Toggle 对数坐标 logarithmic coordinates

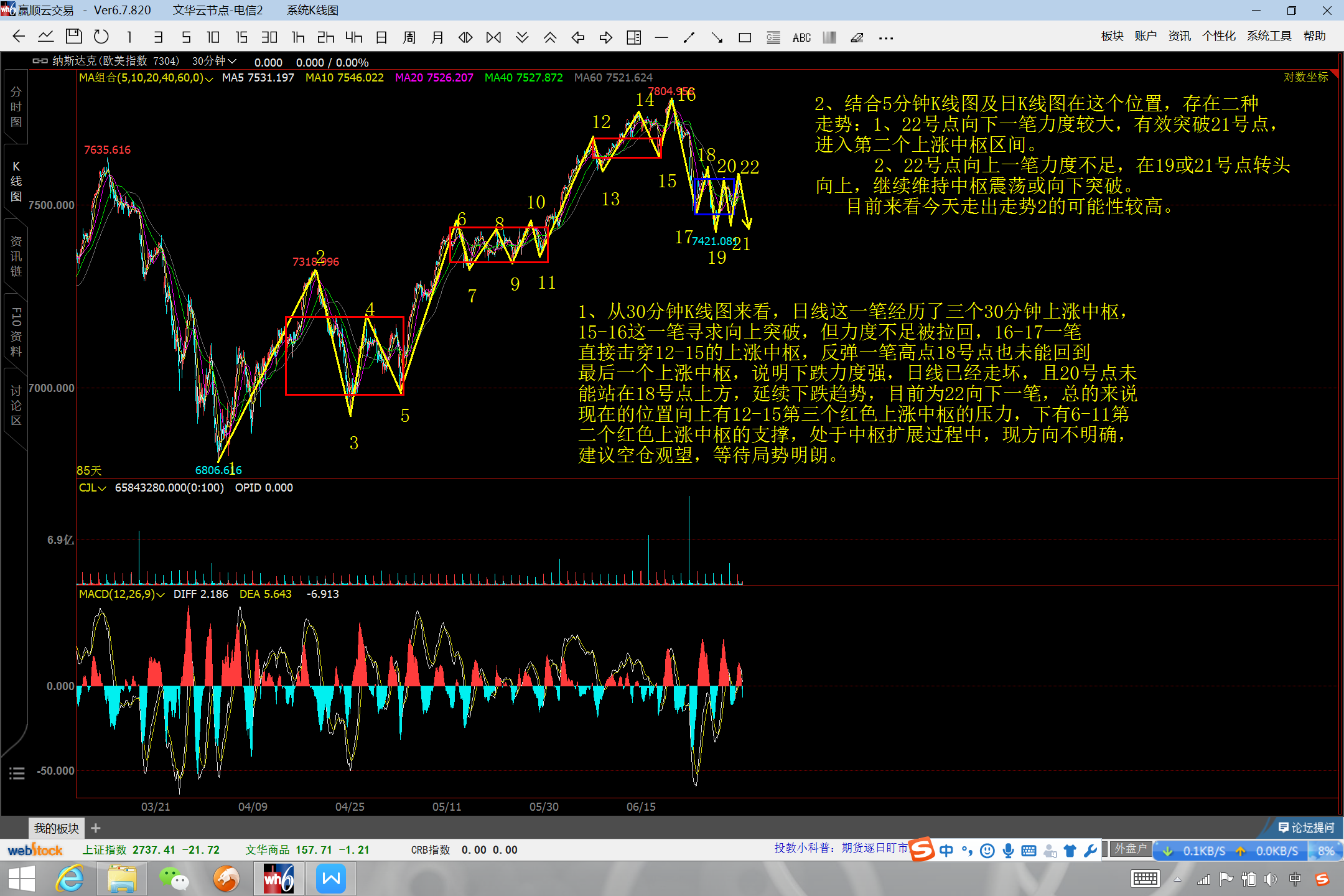pyautogui.click(x=1305, y=77)
